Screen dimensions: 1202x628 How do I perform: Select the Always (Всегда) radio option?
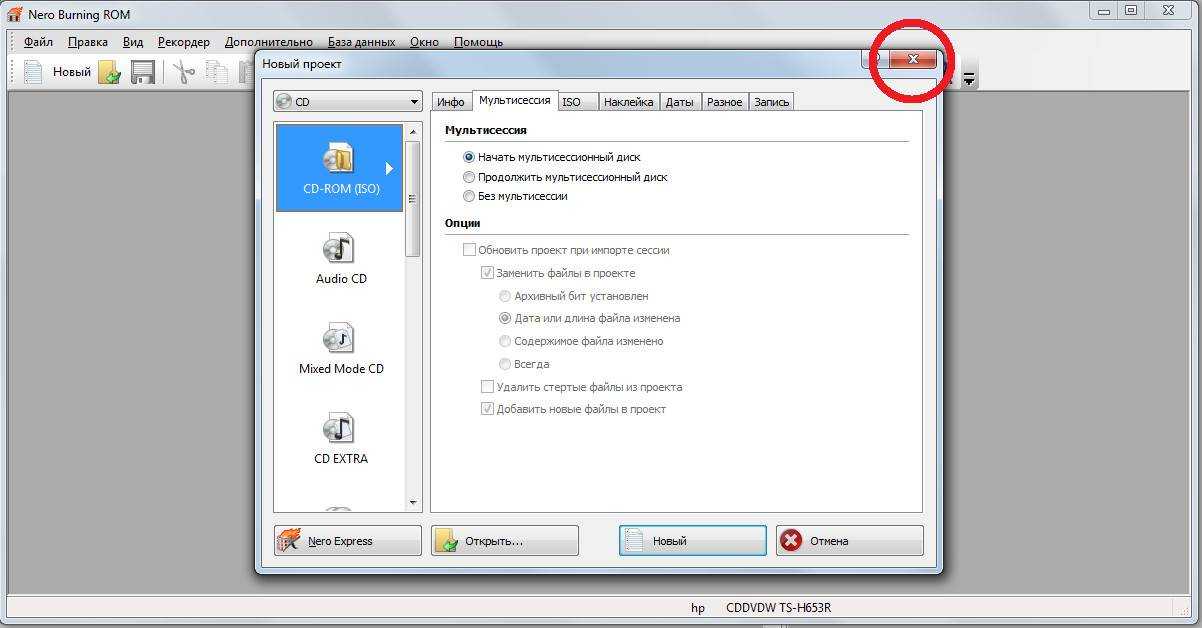[506, 364]
